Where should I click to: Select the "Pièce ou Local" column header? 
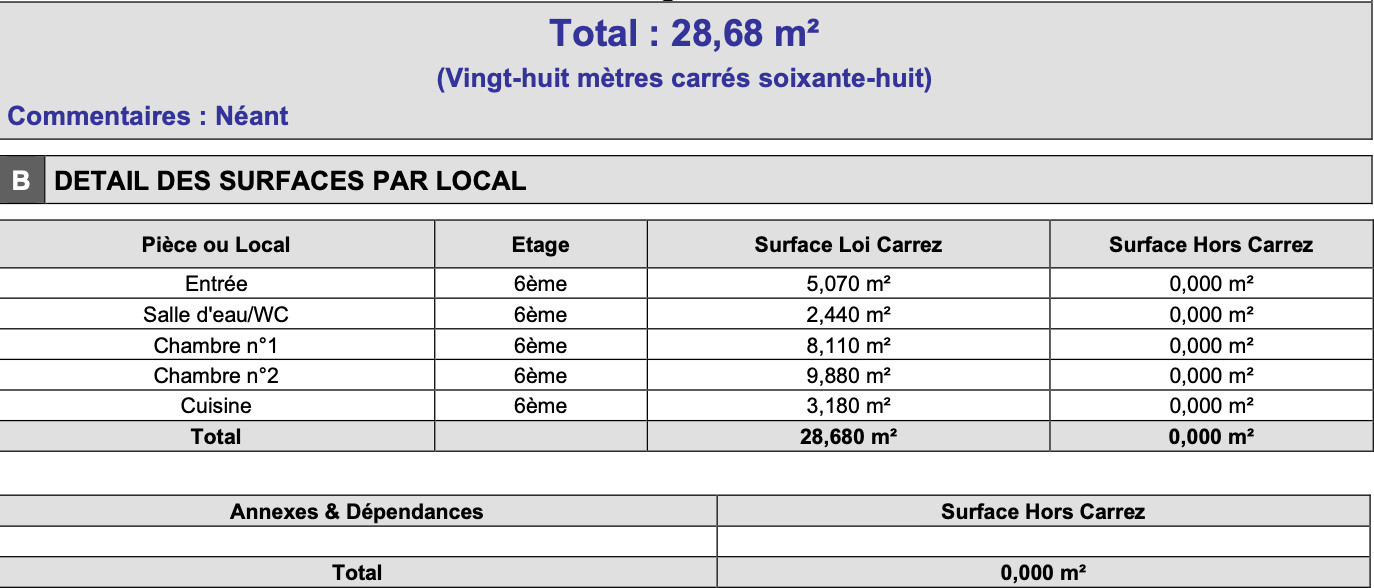pos(216,245)
